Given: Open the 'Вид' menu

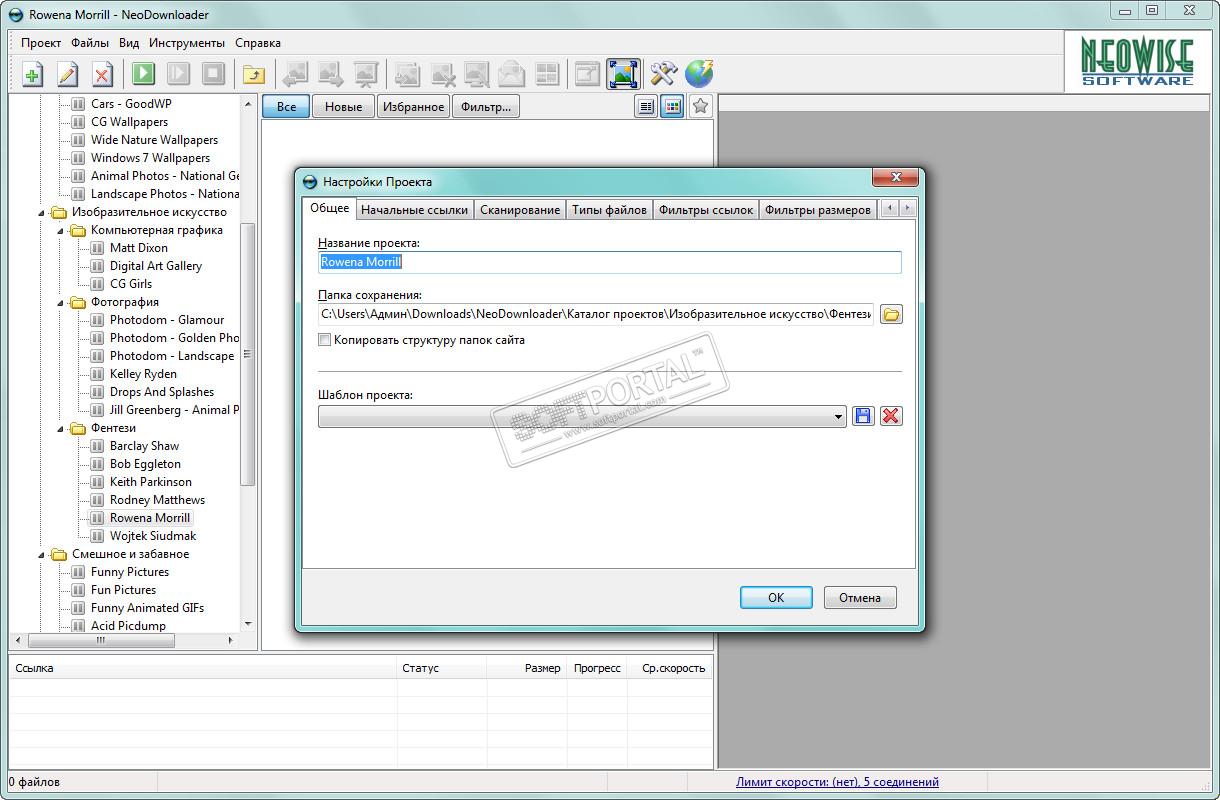Looking at the screenshot, I should [x=129, y=43].
